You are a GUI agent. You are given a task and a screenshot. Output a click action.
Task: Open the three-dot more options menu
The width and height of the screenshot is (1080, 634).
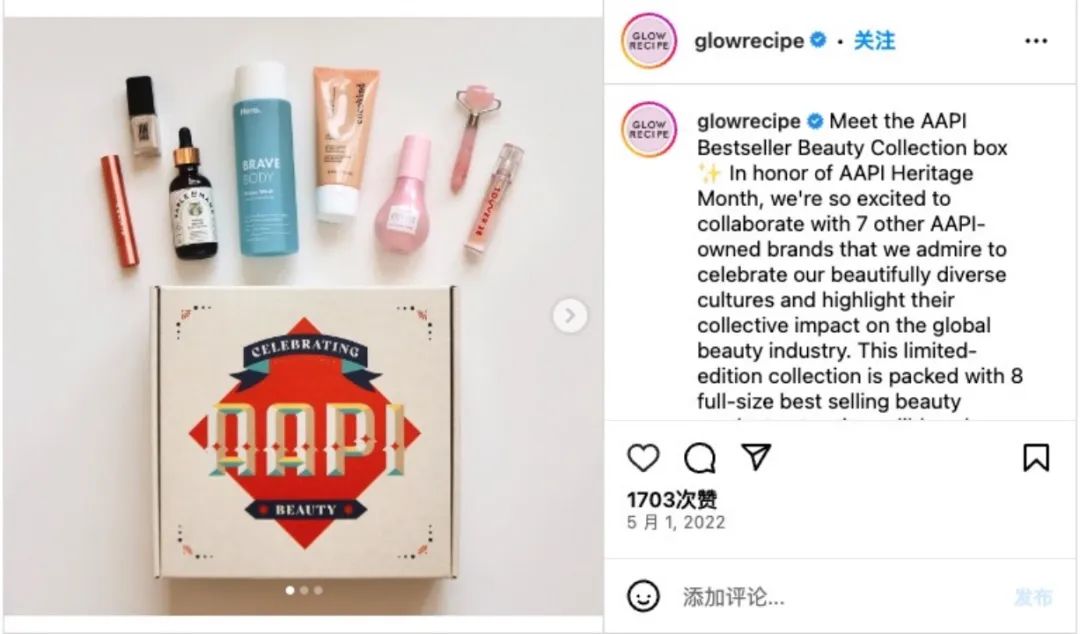pos(1036,41)
